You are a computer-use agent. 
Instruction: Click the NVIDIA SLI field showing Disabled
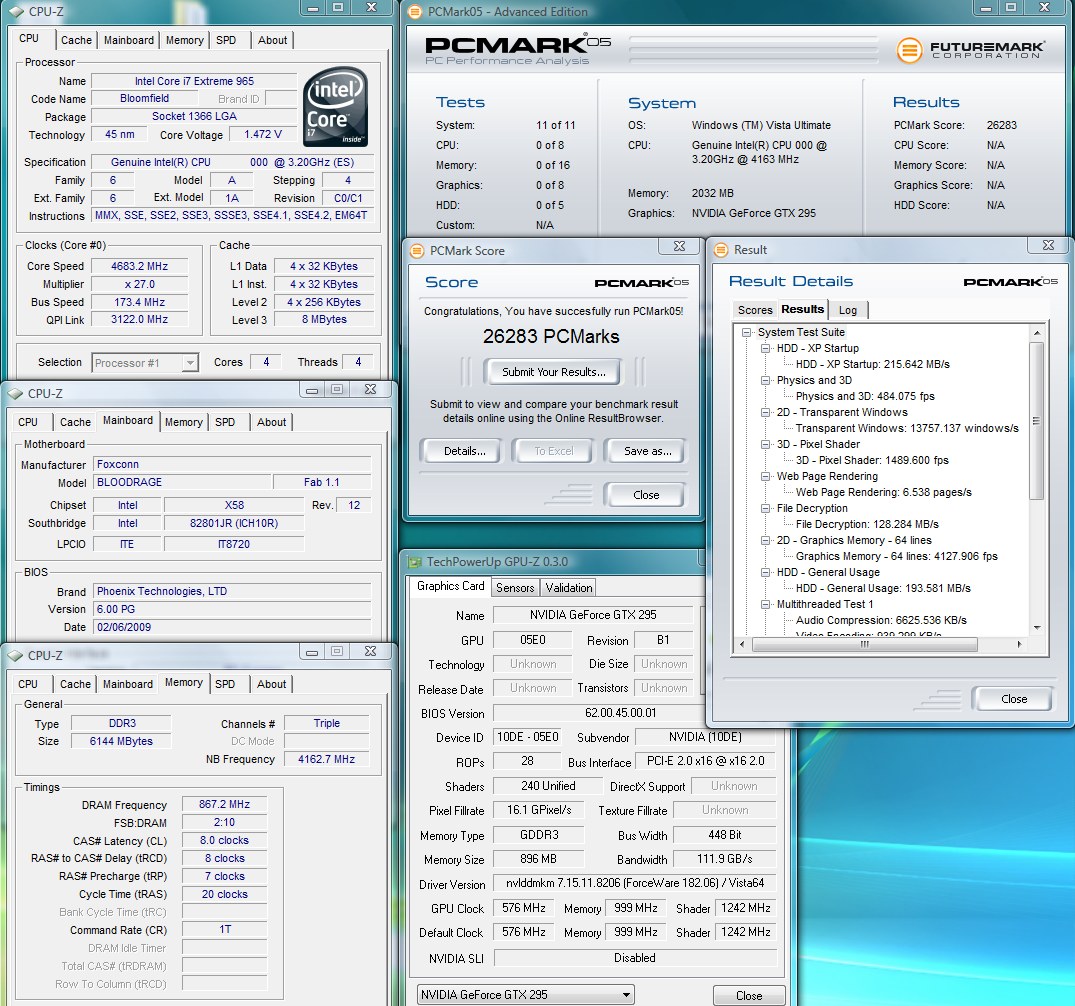coord(635,958)
